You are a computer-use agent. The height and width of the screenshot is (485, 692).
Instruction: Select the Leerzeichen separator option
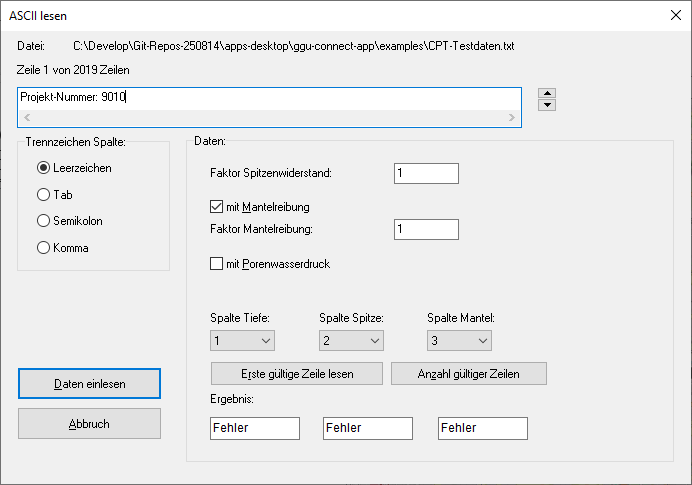44,168
